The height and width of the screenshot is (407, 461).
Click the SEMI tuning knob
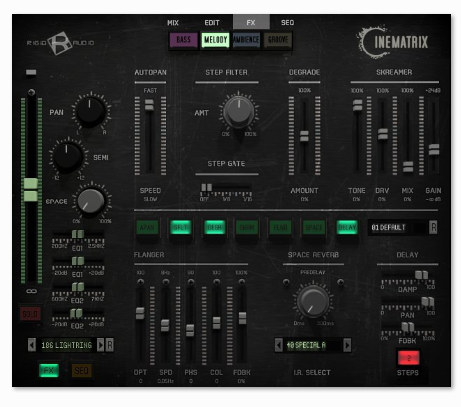[67, 157]
